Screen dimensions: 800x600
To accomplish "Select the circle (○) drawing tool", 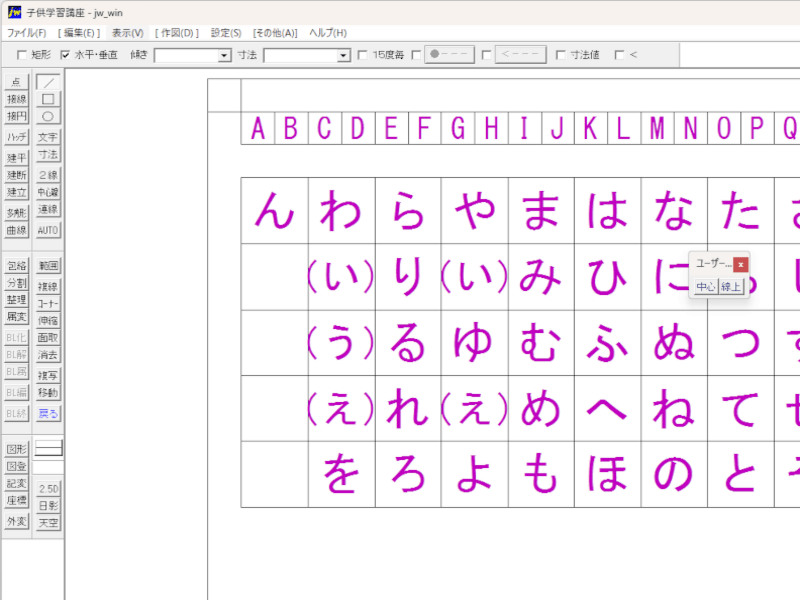I will tap(48, 116).
